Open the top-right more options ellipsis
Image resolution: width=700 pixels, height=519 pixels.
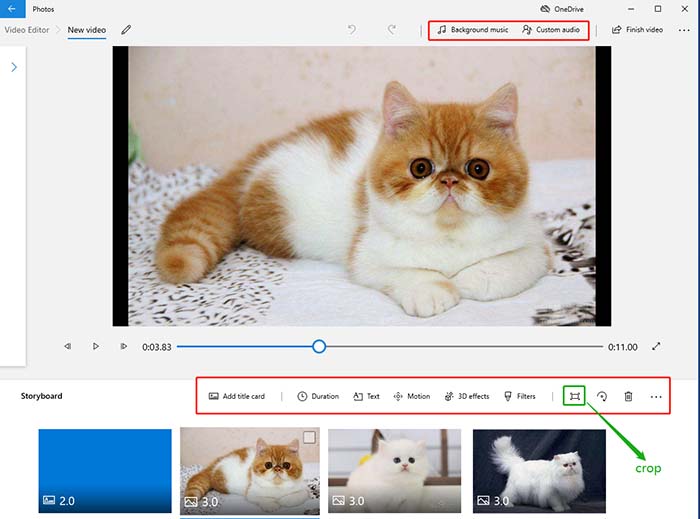click(684, 30)
